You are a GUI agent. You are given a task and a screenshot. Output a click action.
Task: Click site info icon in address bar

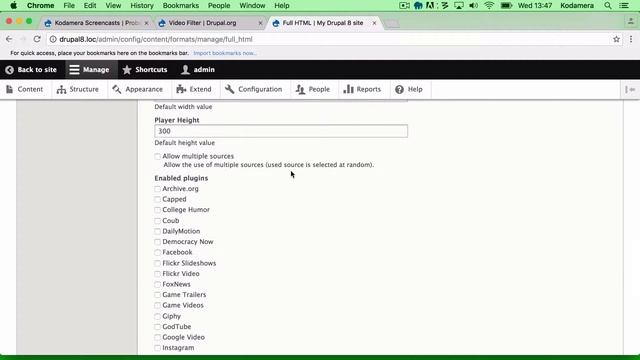(53, 39)
